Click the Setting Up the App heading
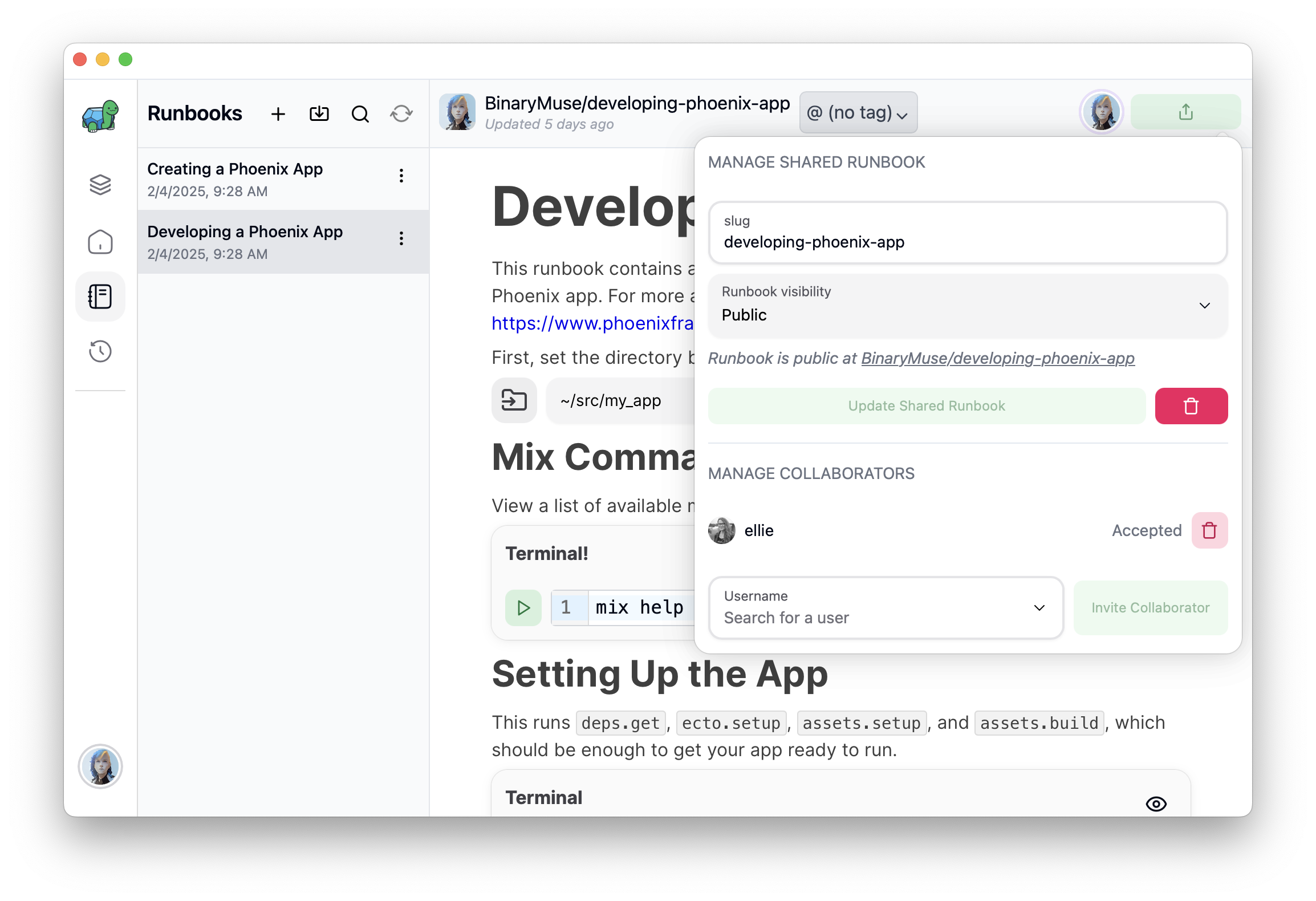 pos(660,674)
